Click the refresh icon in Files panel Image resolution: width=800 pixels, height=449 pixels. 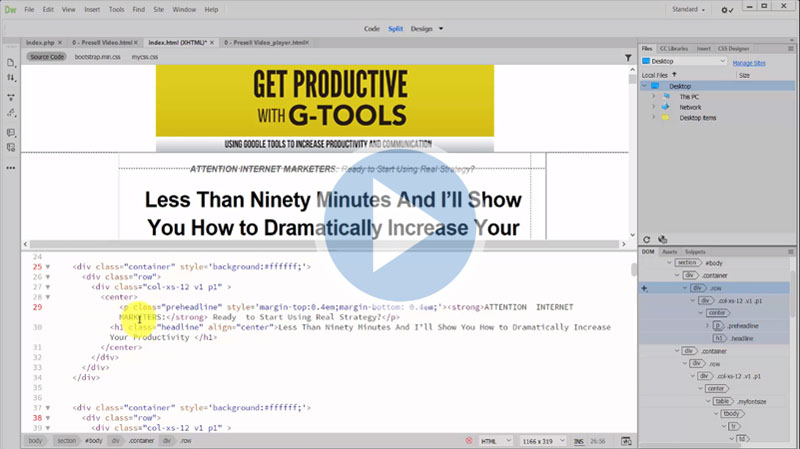point(648,239)
